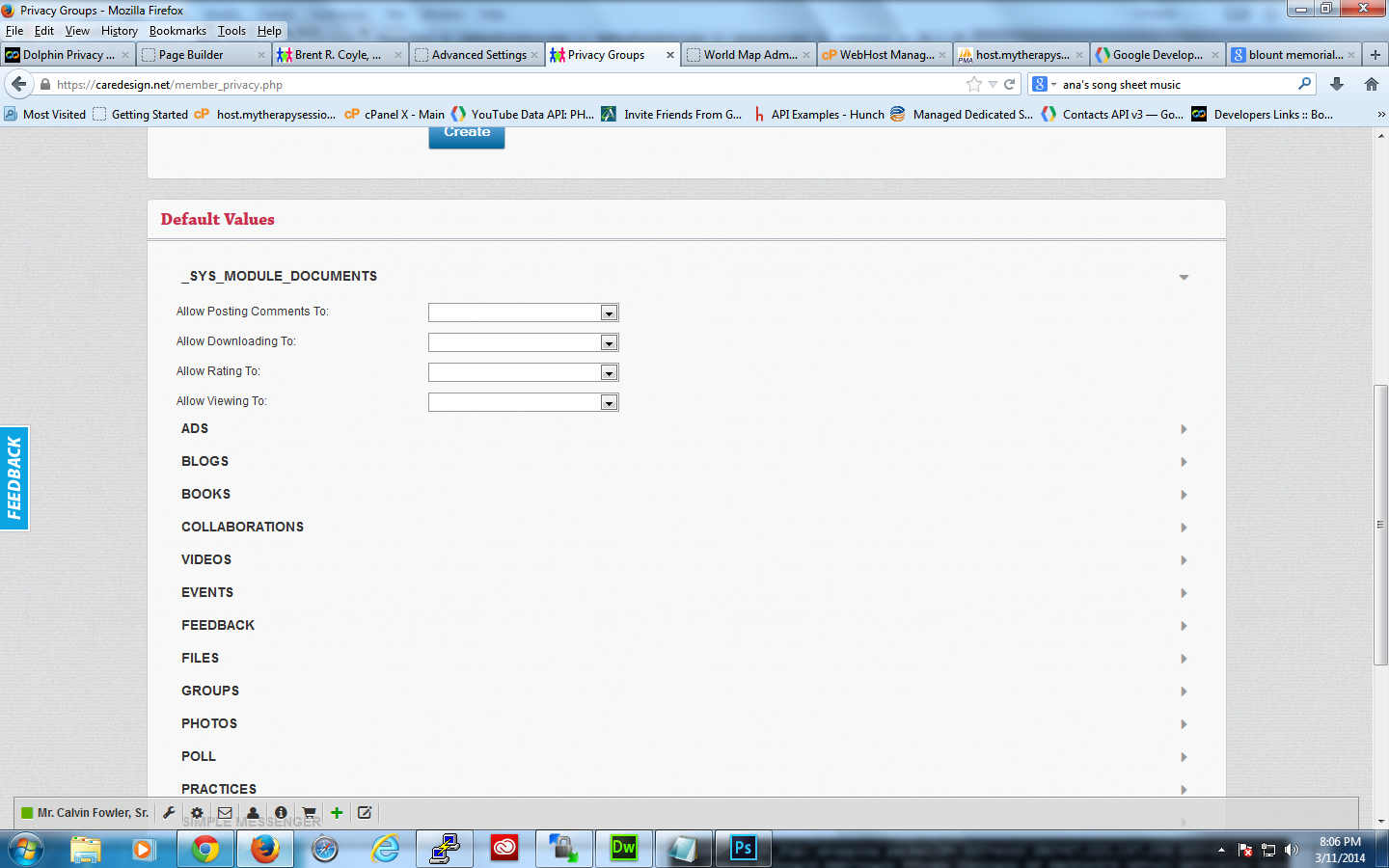Open the FEEDBACK side tab
This screenshot has height=868, width=1389.
(14, 477)
